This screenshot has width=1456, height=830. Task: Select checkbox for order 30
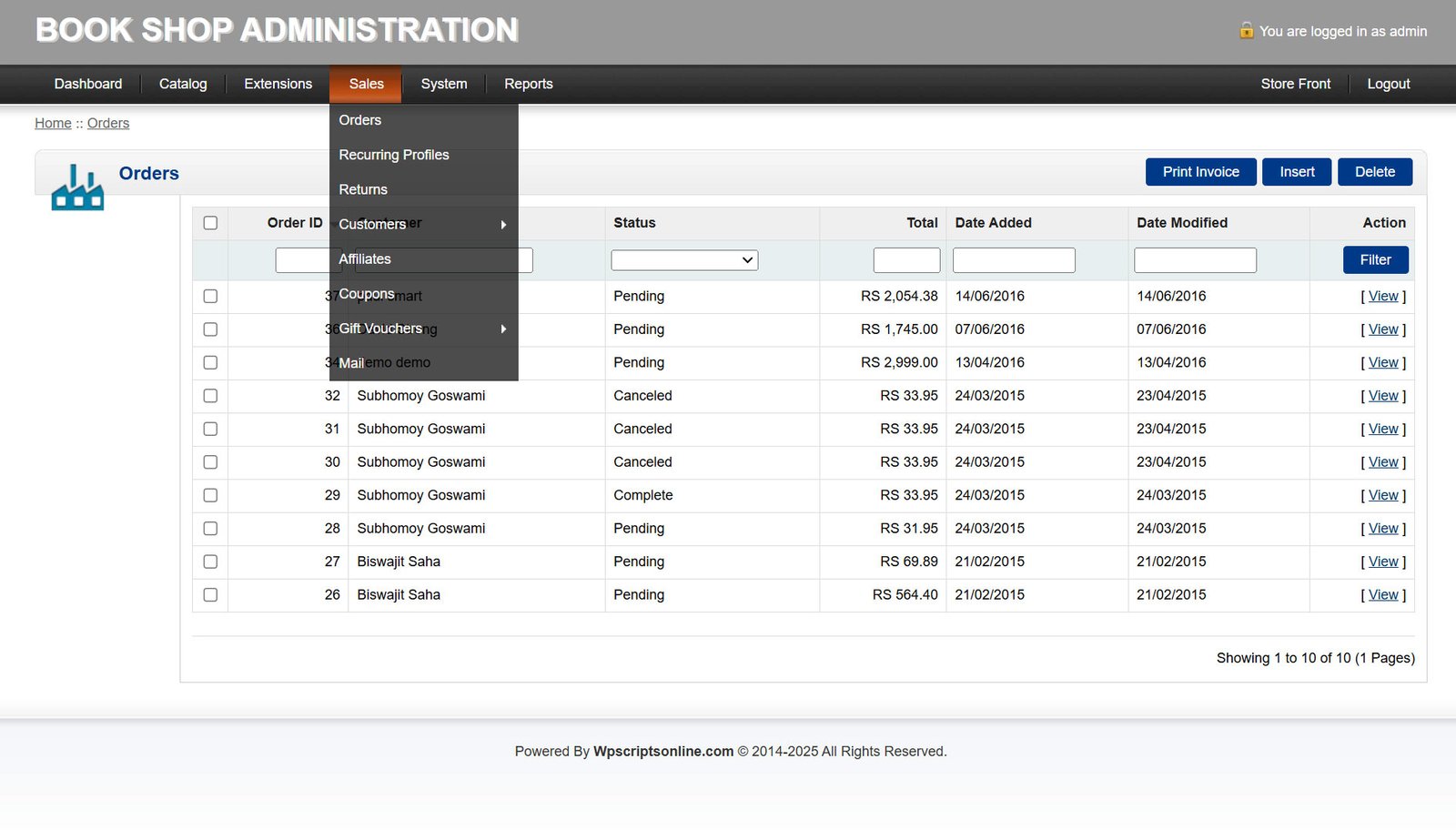click(210, 462)
